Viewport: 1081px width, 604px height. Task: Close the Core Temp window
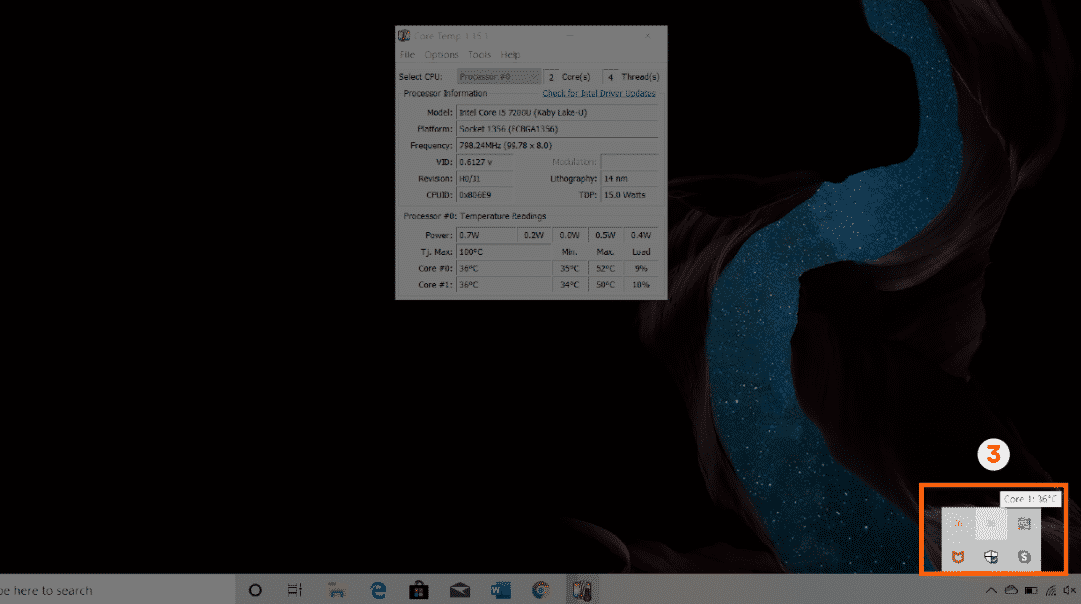click(x=647, y=35)
